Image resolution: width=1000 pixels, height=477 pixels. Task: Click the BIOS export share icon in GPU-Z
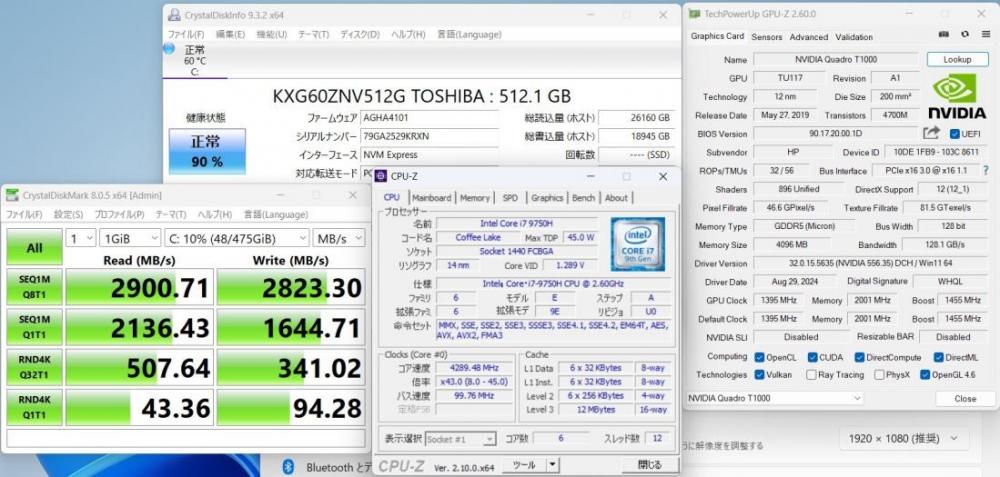[931, 133]
